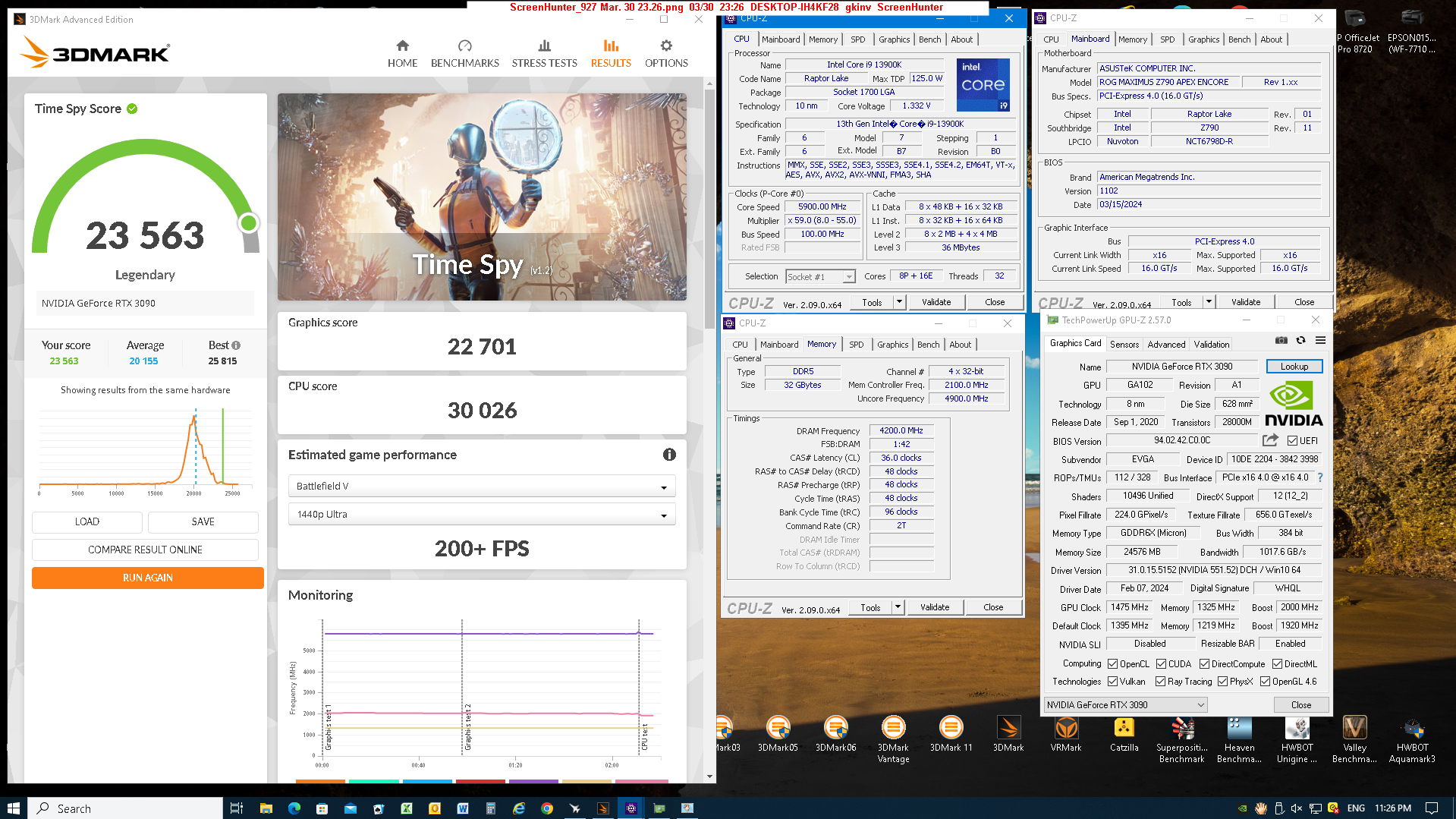1456x819 pixels.
Task: Open the OPTIONS gear in 3DMark
Action: [666, 54]
